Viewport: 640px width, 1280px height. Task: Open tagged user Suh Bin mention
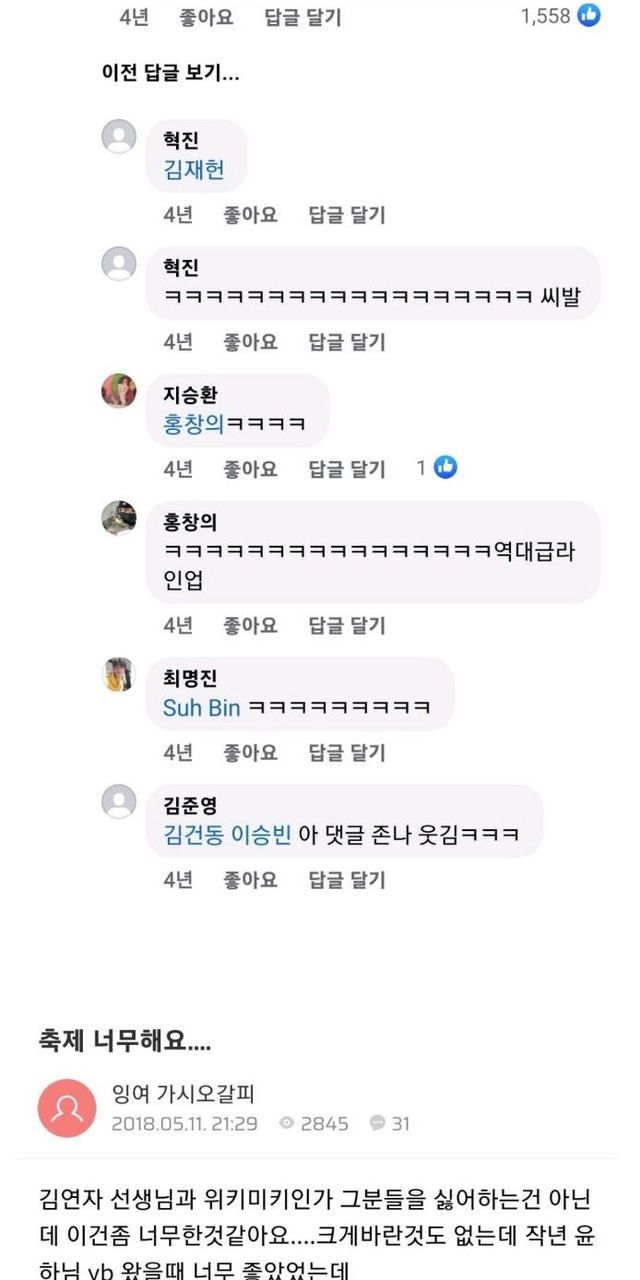tap(201, 707)
